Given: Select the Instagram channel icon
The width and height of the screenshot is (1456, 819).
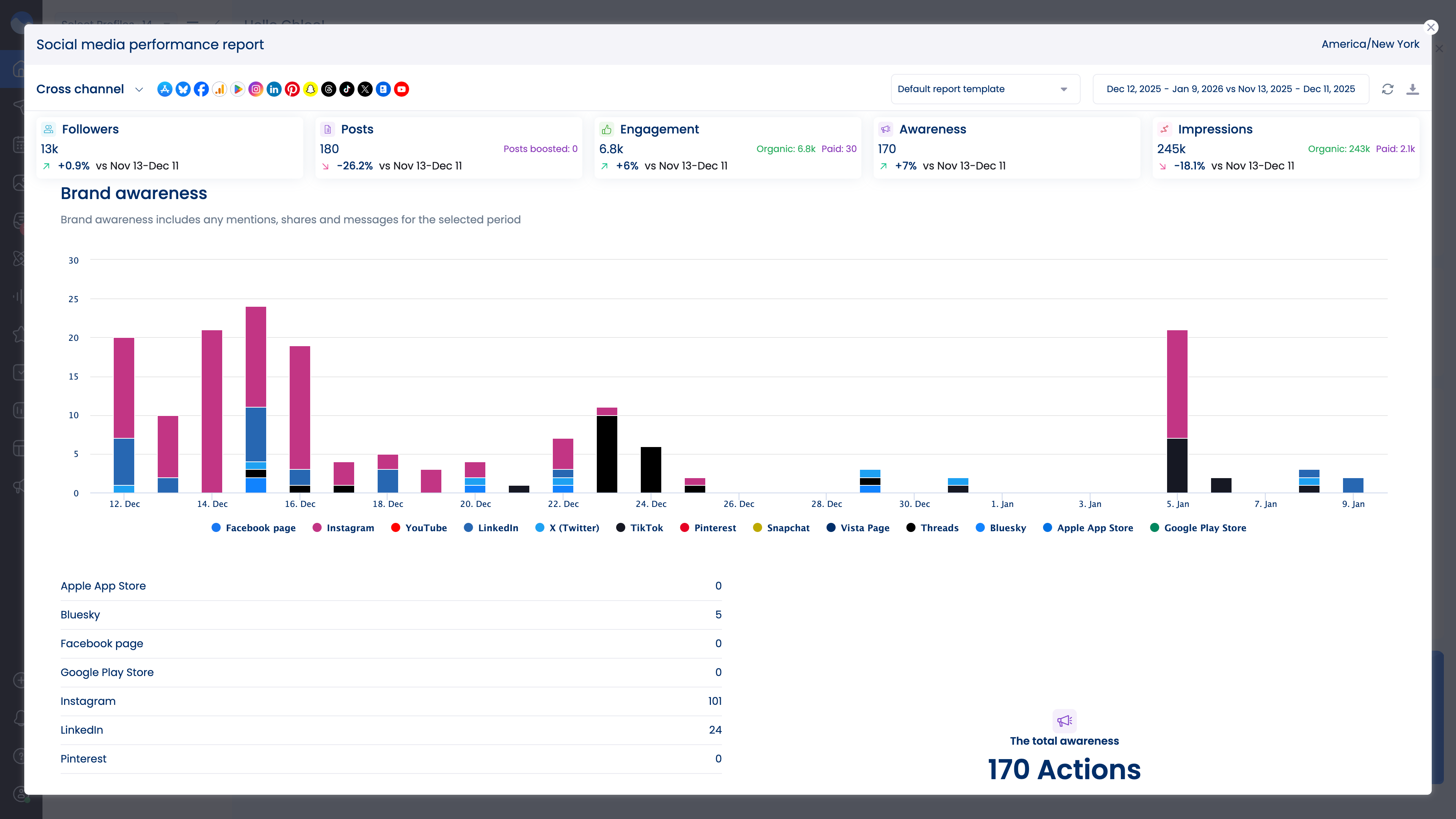Looking at the screenshot, I should [256, 89].
